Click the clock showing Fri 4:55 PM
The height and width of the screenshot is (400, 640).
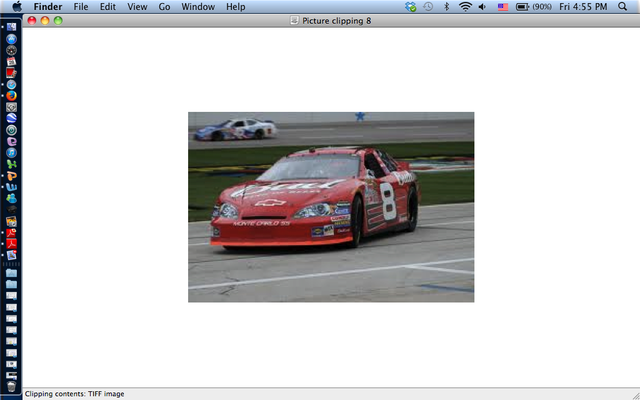(583, 7)
